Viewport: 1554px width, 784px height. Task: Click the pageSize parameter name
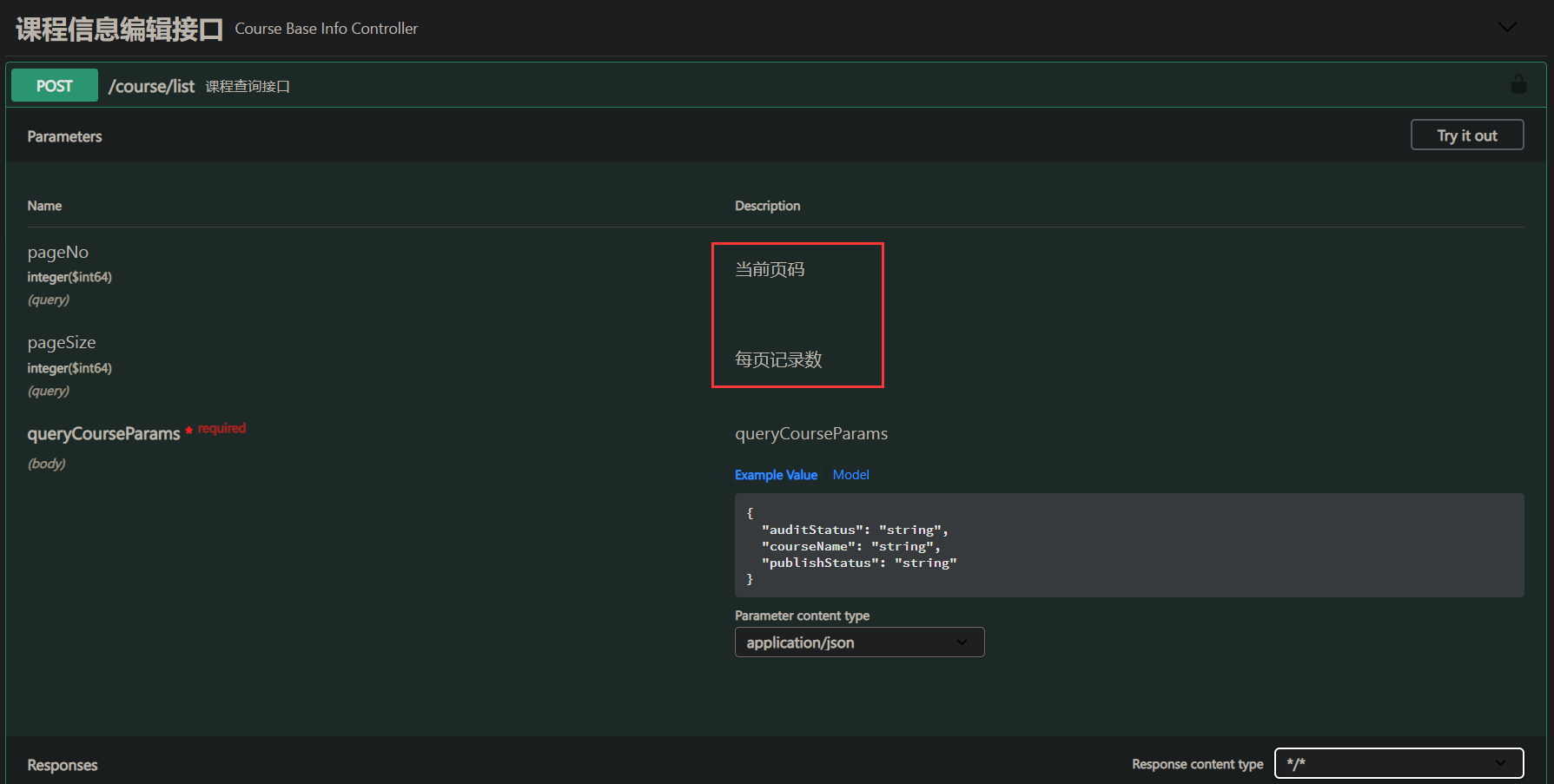coord(62,343)
